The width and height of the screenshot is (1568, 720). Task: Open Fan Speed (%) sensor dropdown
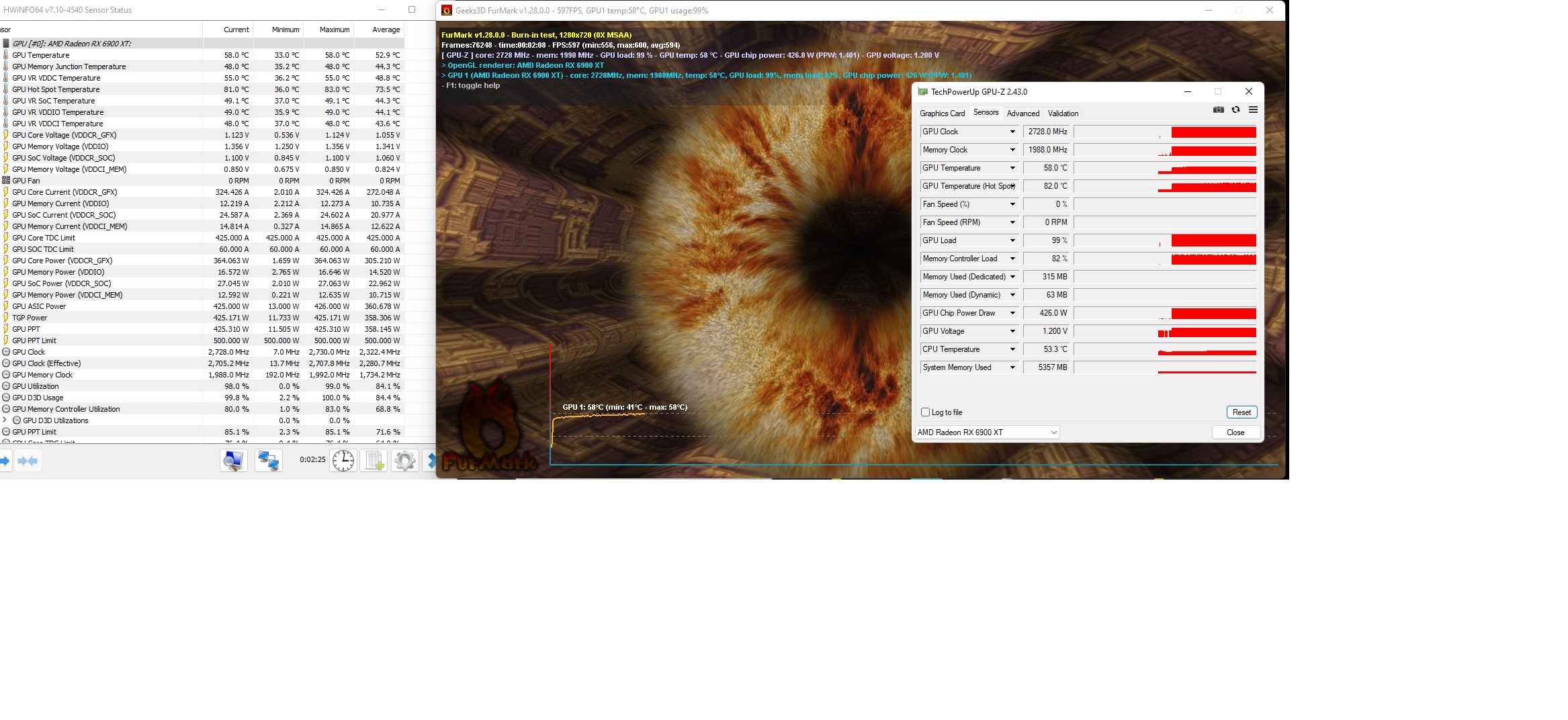pyautogui.click(x=1012, y=204)
